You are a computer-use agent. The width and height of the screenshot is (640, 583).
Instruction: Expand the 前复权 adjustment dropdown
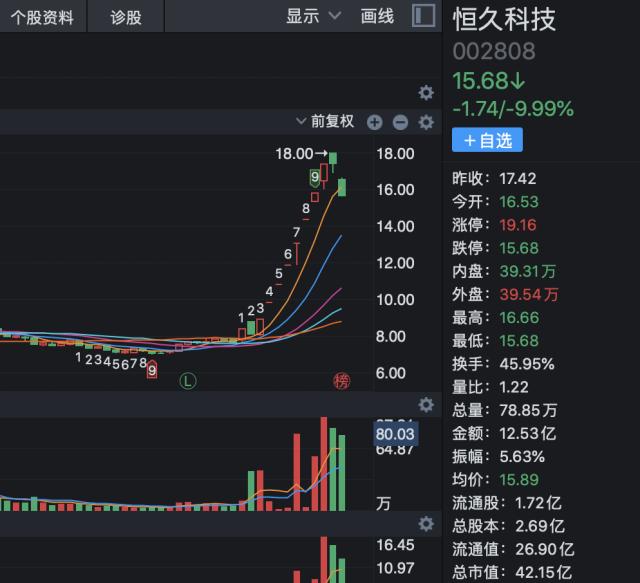[325, 121]
